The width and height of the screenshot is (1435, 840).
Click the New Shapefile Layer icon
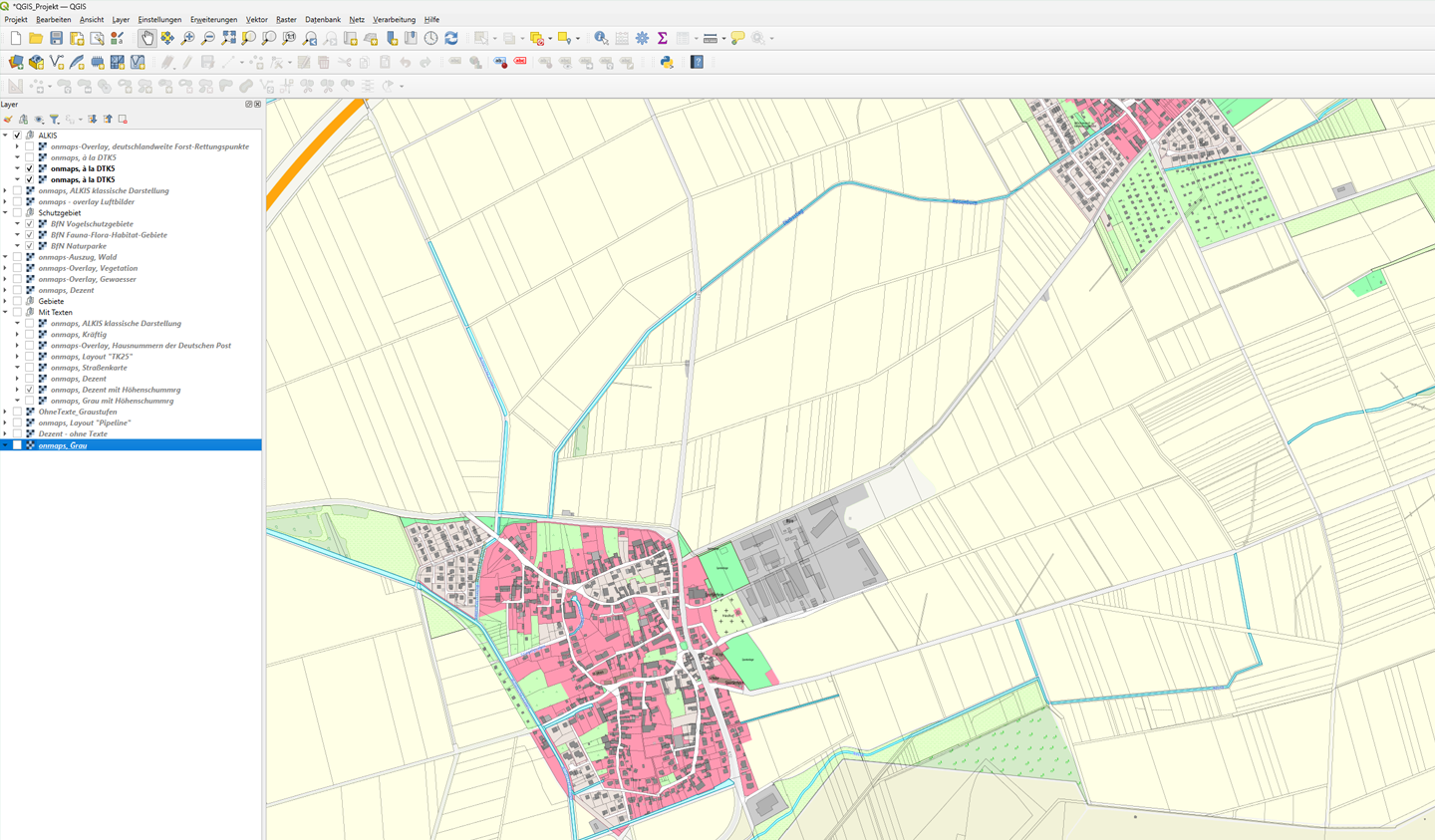click(x=57, y=62)
